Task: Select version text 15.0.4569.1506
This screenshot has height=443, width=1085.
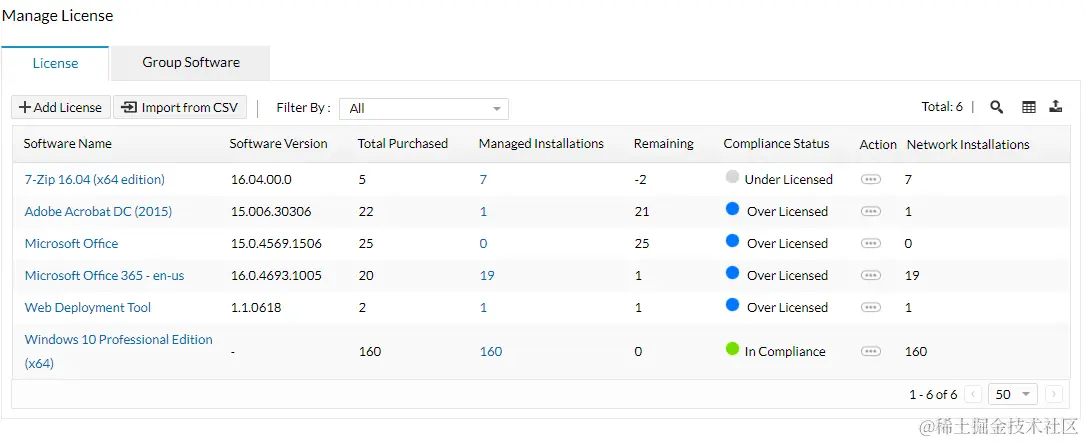Action: click(276, 243)
